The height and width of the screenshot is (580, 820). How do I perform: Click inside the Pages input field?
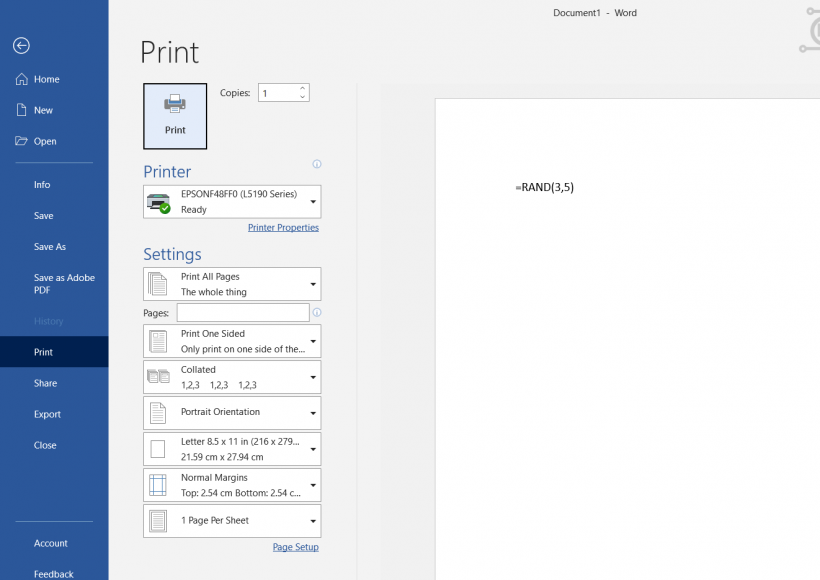(x=243, y=313)
